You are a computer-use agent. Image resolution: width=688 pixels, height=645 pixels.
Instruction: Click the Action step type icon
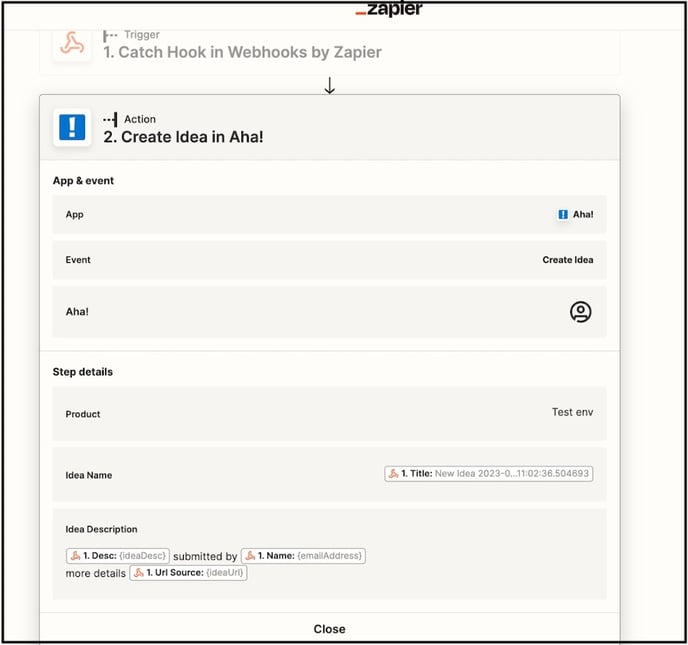(110, 119)
